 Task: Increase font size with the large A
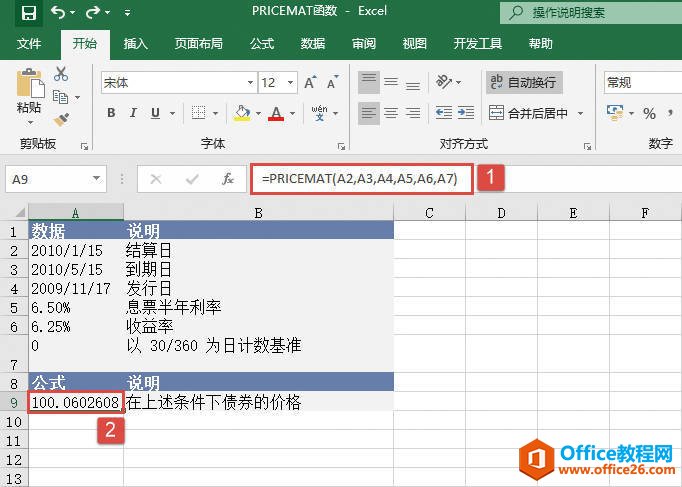point(310,82)
